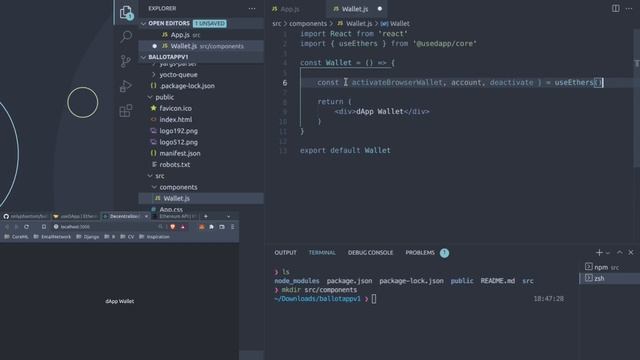The height and width of the screenshot is (360, 640).
Task: Open the Django bookmarks folder
Action: tap(87, 237)
